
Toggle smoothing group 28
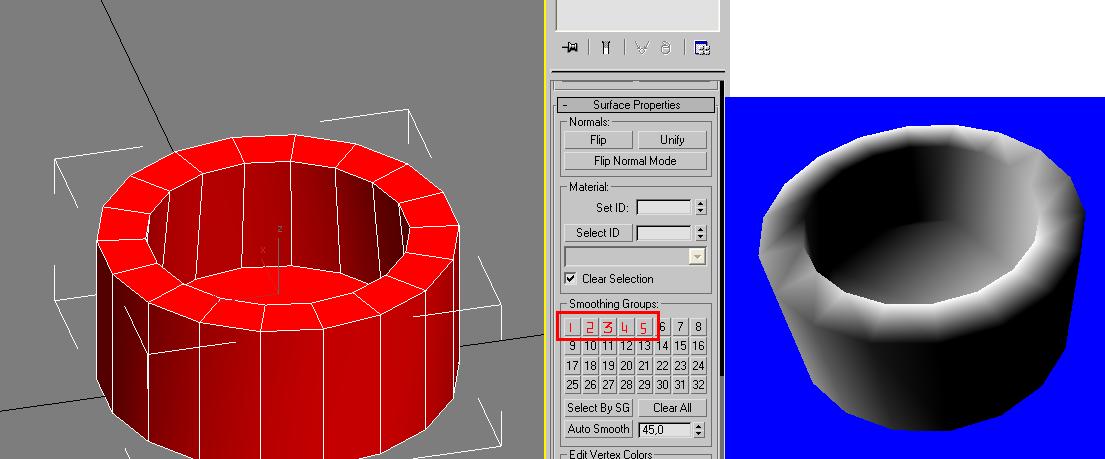coord(626,385)
